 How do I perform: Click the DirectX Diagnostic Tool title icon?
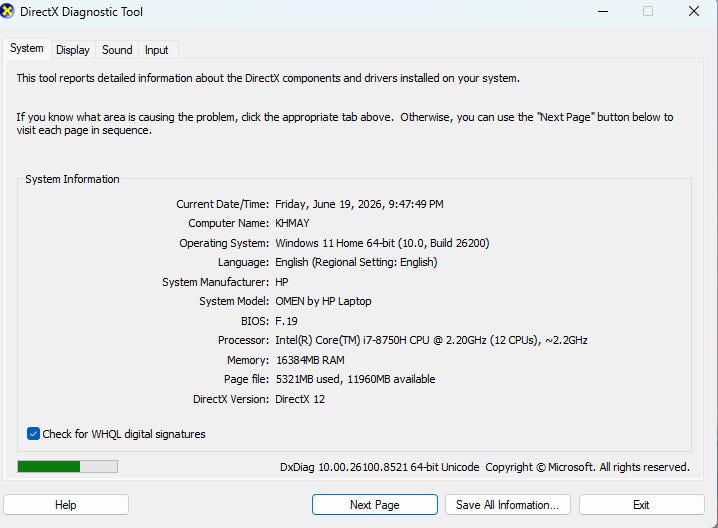tap(6, 11)
